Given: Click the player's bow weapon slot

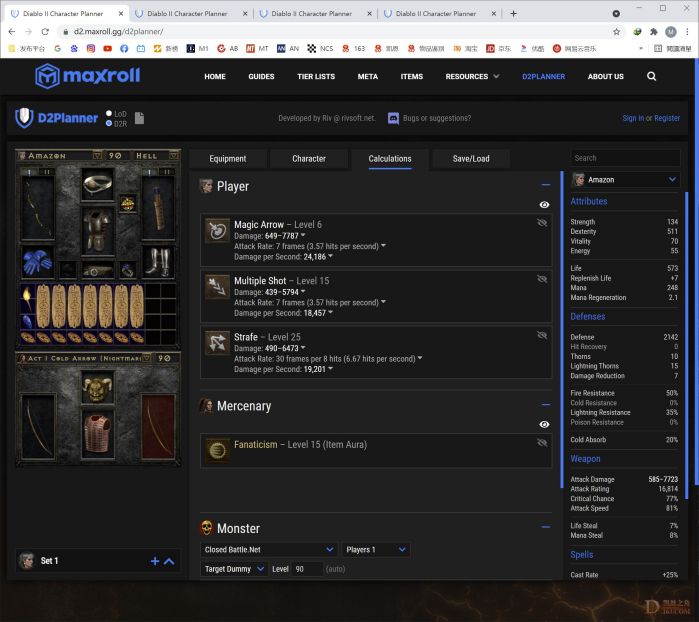Looking at the screenshot, I should coord(37,208).
